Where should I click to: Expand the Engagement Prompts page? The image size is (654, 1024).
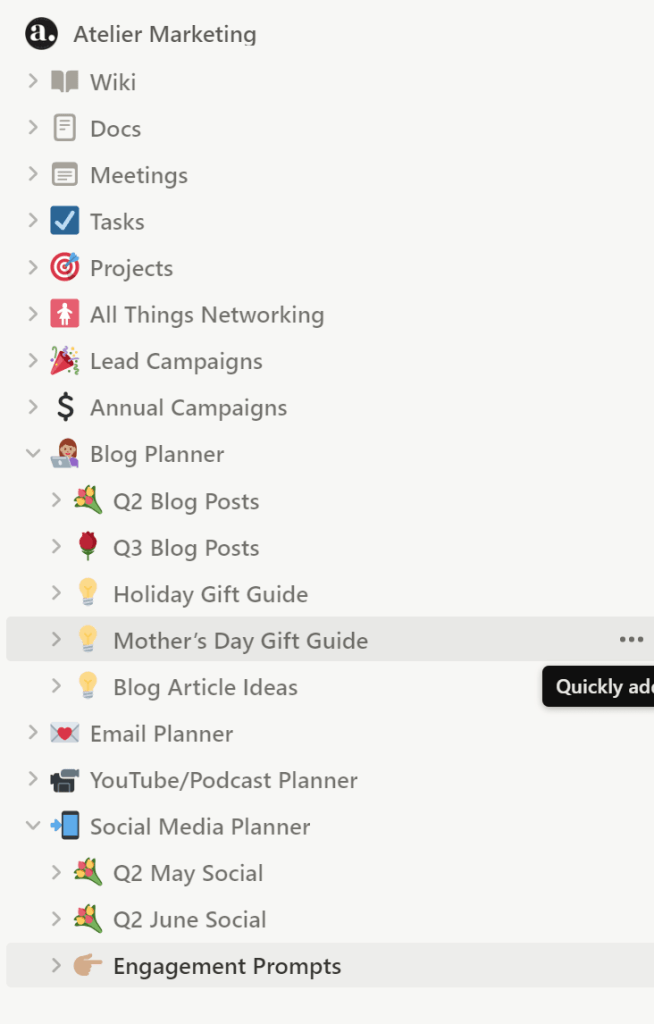click(57, 965)
